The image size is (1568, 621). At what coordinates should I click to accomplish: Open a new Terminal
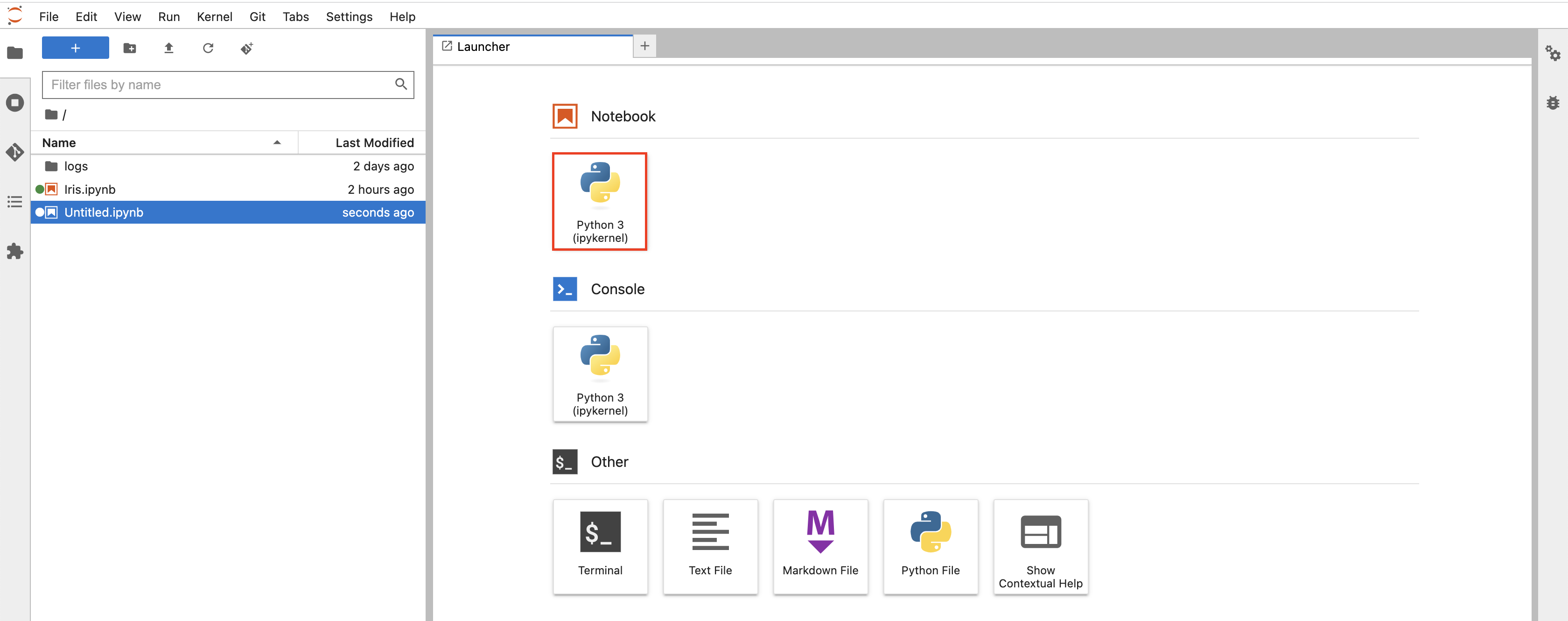(x=600, y=546)
